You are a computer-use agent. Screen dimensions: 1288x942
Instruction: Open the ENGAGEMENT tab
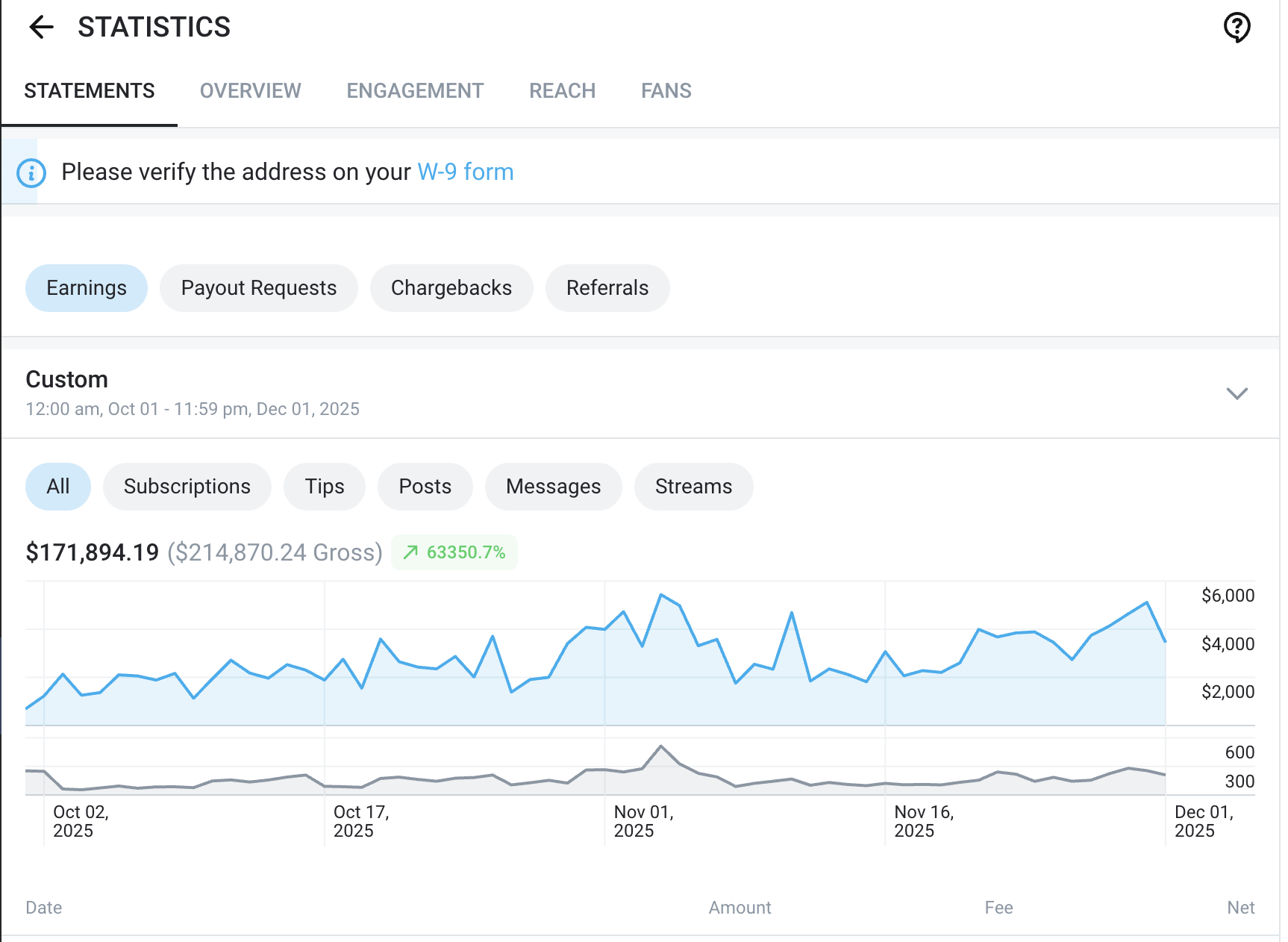pos(414,90)
